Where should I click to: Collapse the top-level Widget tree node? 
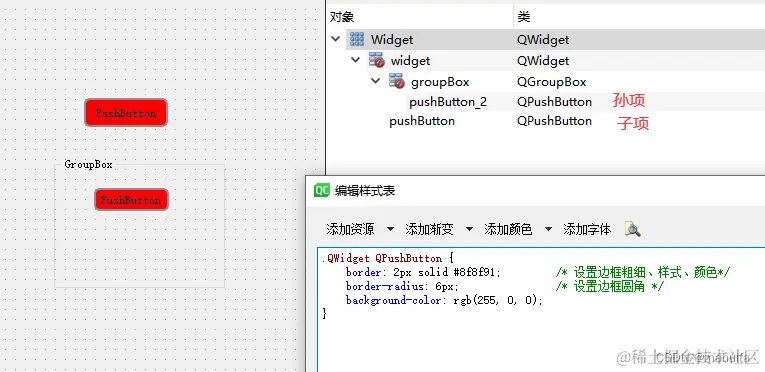click(336, 39)
